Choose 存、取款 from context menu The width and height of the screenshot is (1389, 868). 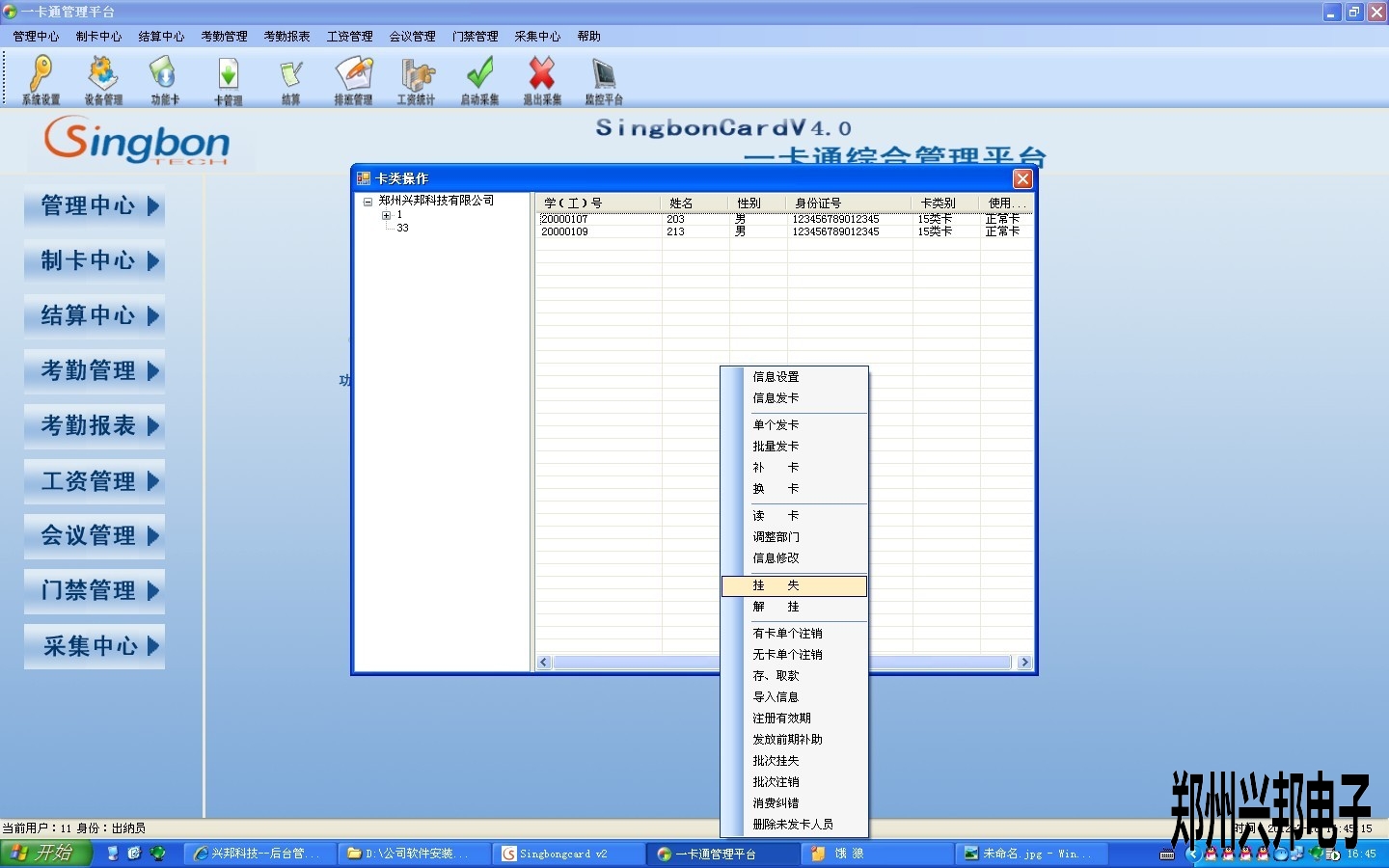point(794,676)
